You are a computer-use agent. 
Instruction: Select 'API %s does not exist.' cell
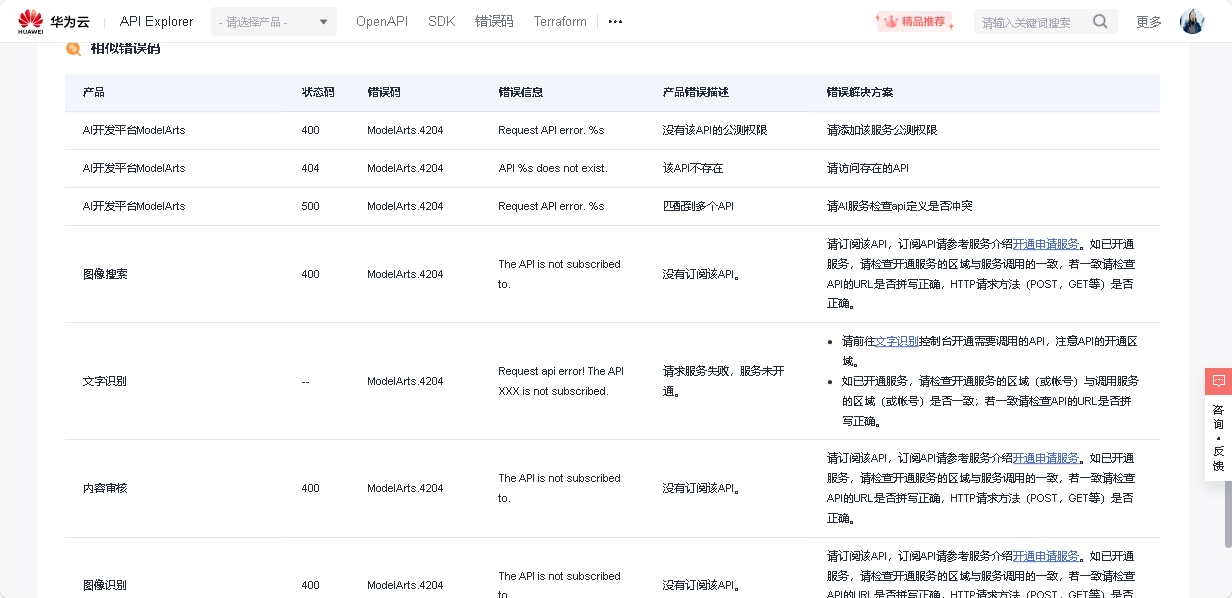tap(553, 168)
